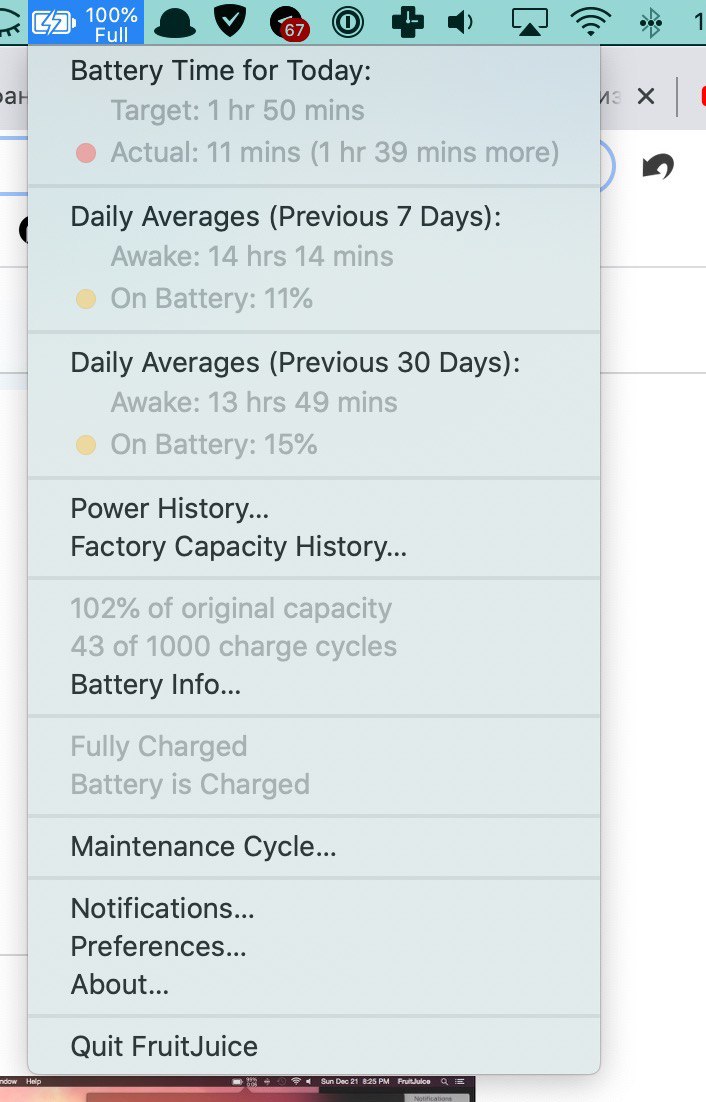The width and height of the screenshot is (706, 1102).
Task: Open the bowler hat menu bar icon
Action: coord(174,23)
